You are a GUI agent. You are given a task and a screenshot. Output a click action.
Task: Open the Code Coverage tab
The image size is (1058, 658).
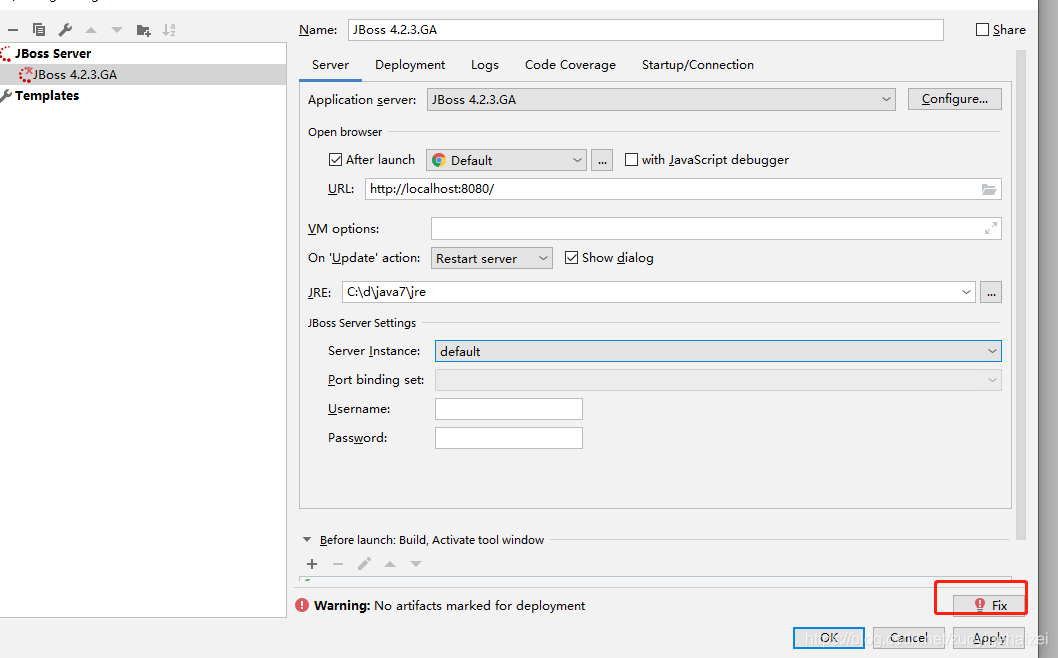[570, 65]
